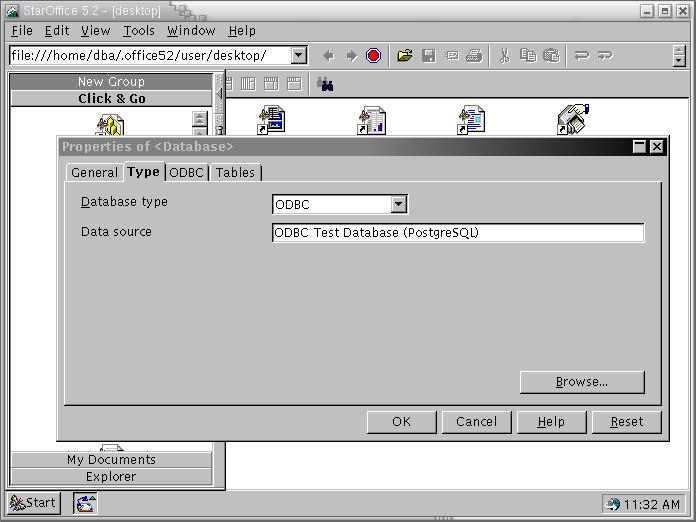Switch to the ODBC tab
The width and height of the screenshot is (696, 522).
186,172
